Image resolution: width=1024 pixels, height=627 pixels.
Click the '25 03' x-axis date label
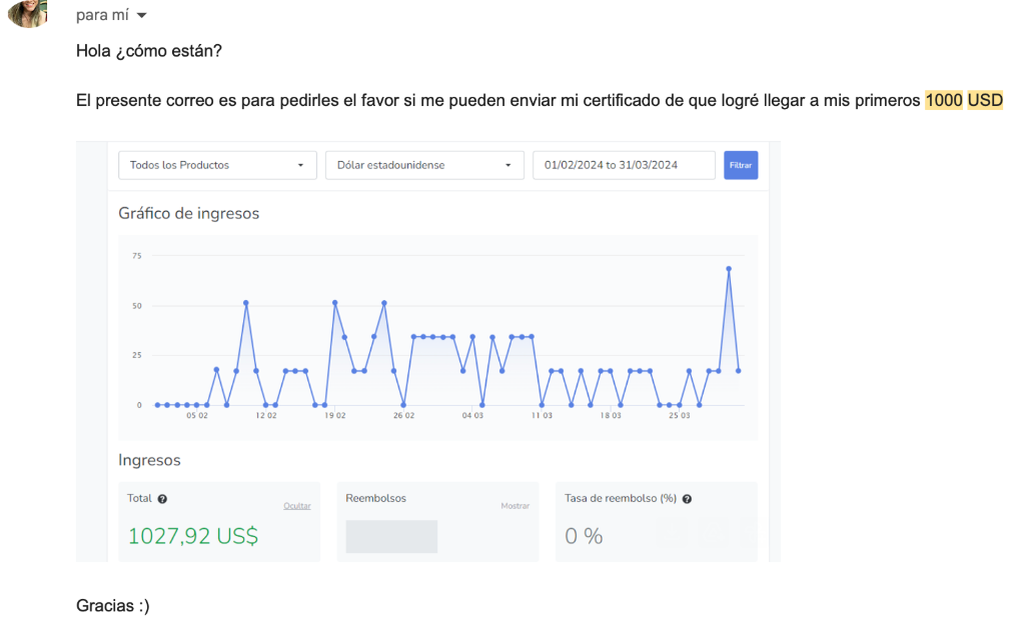(679, 416)
